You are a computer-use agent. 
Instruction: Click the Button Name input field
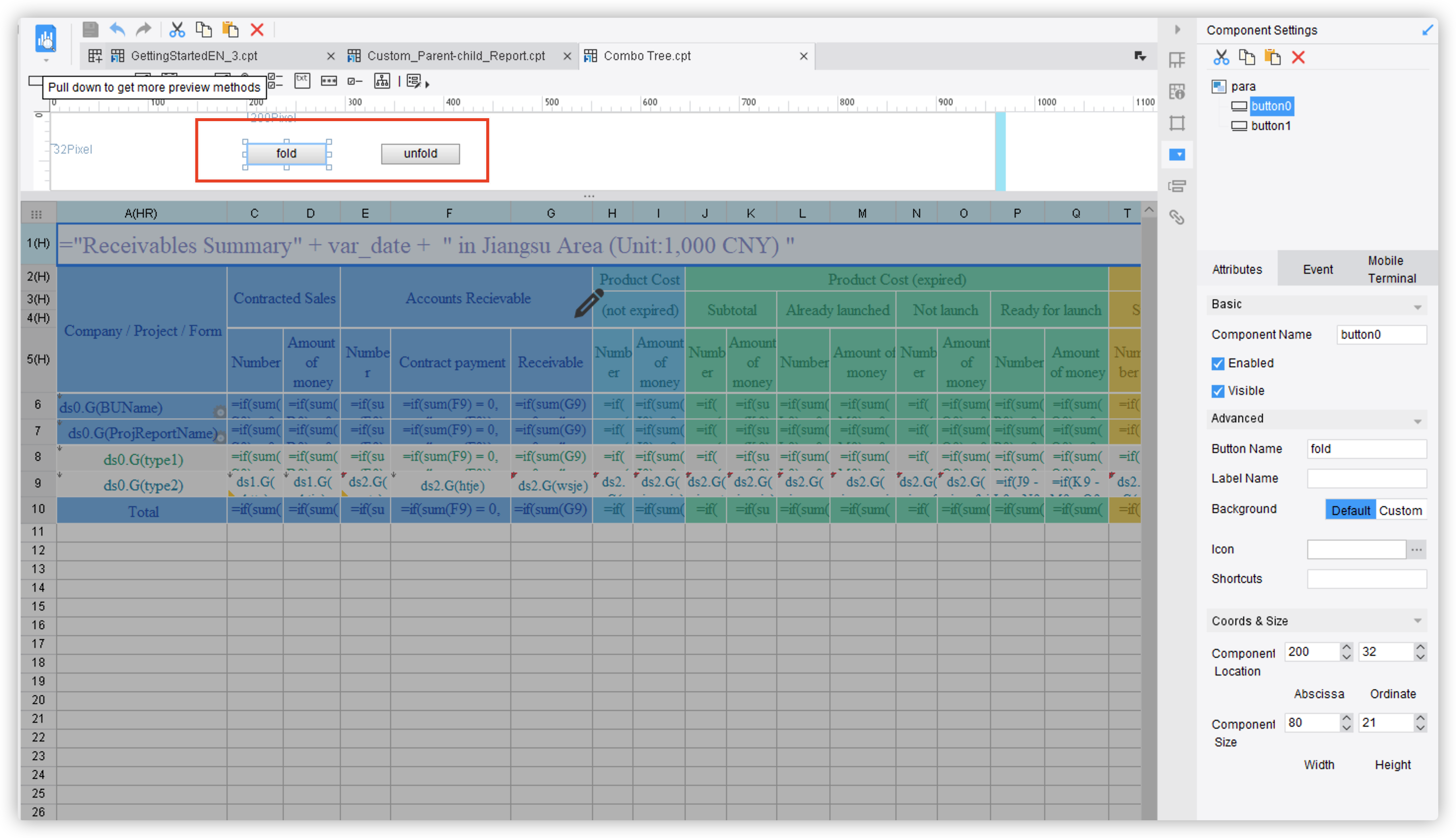[x=1367, y=449]
